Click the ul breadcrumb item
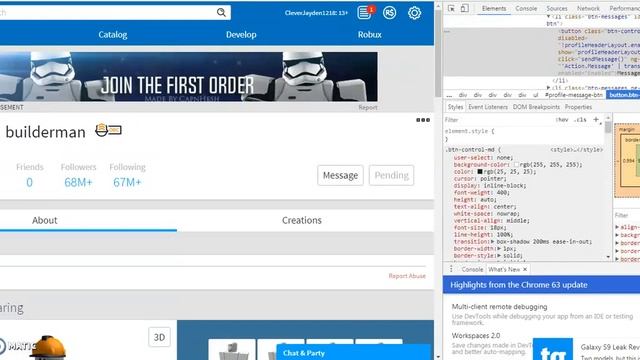Image resolution: width=640 pixels, height=360 pixels. 536,95
